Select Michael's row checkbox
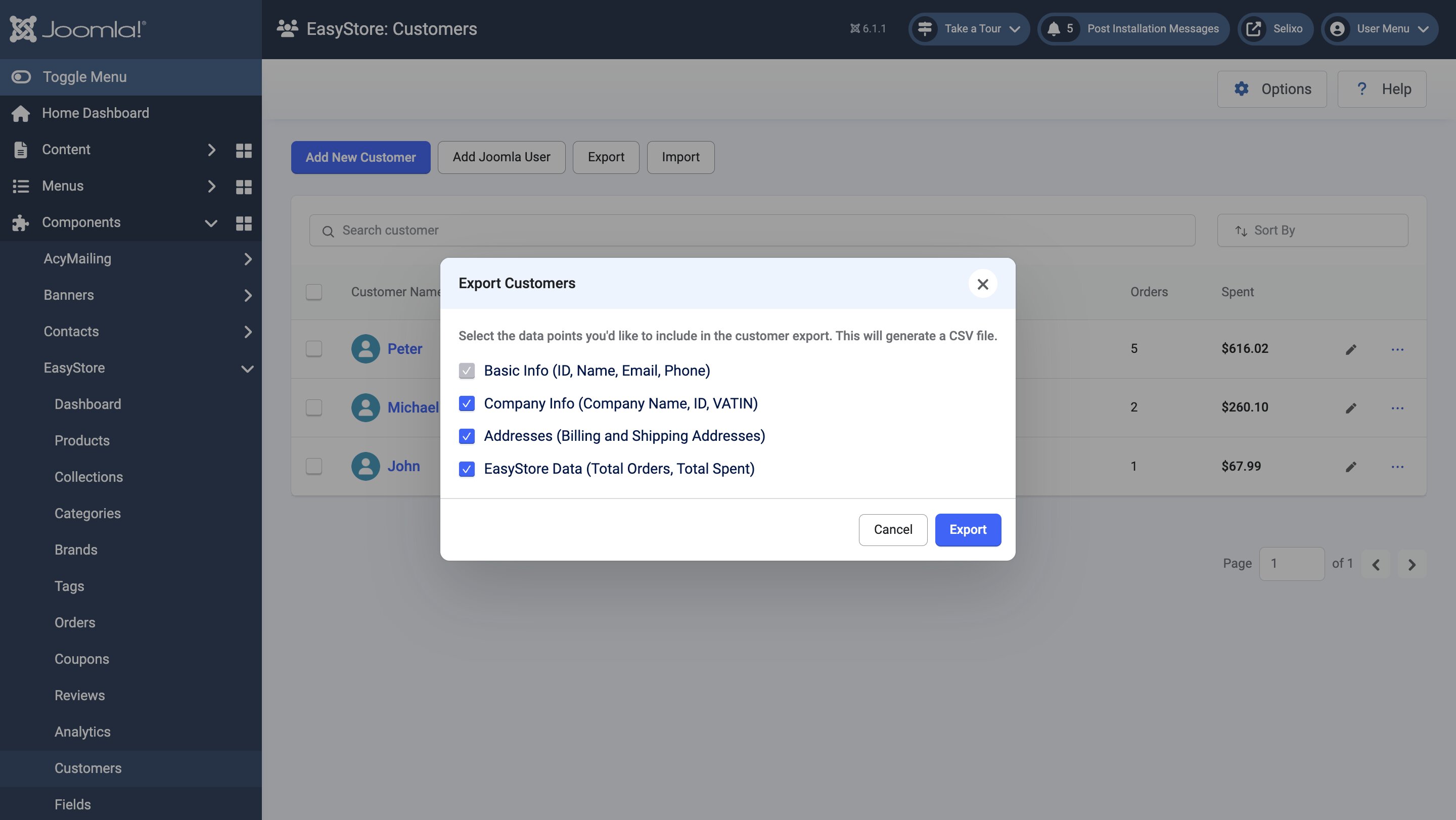The height and width of the screenshot is (820, 1456). (x=313, y=407)
